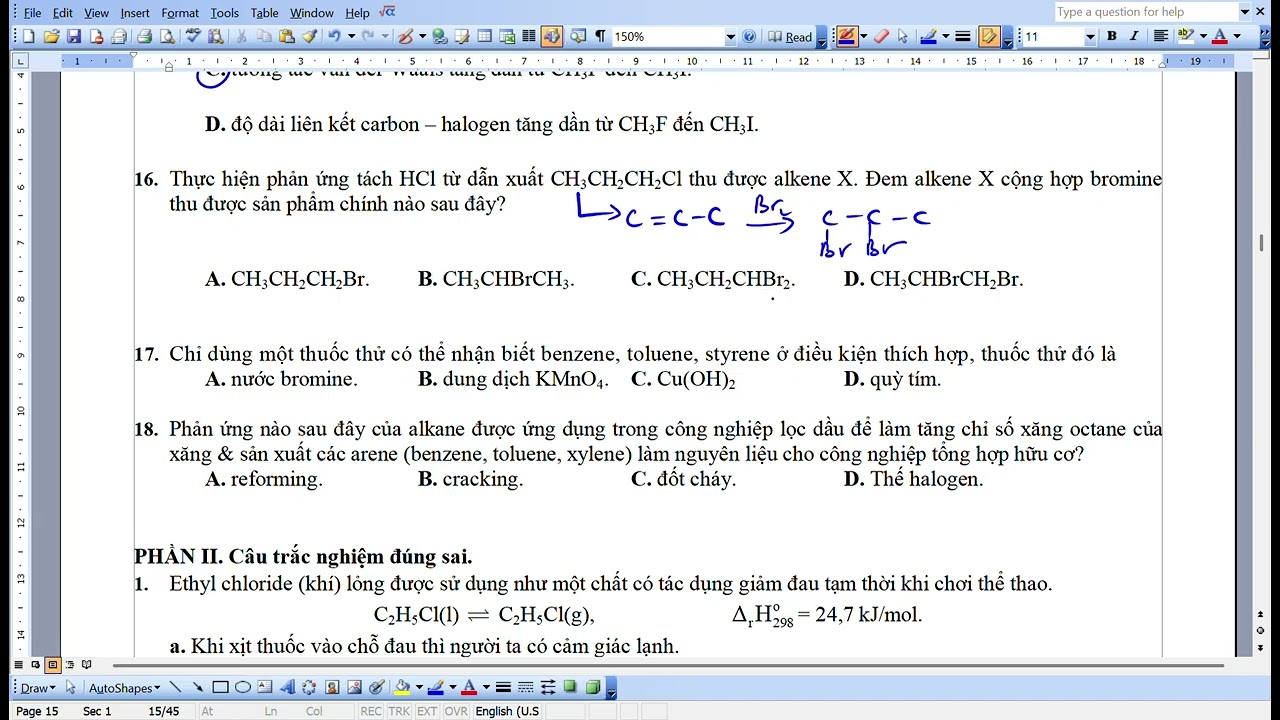
Task: Click the Print icon
Action: [x=144, y=37]
